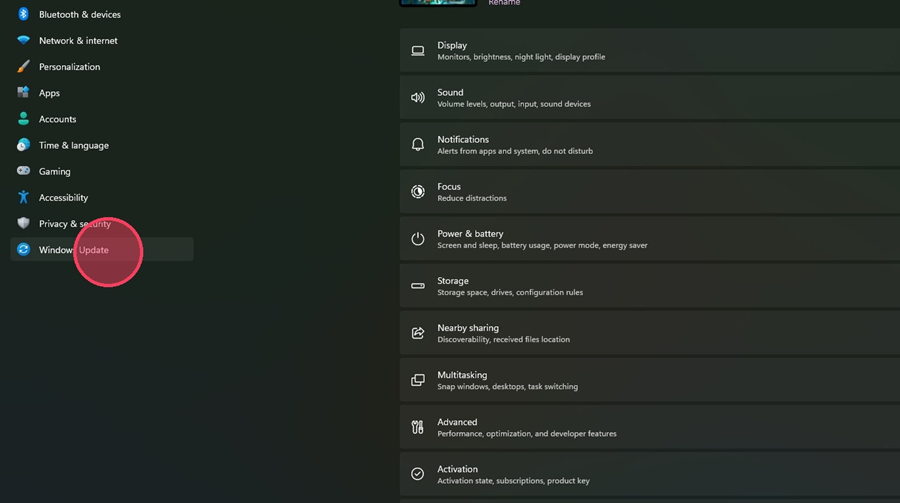Open Storage settings row
This screenshot has height=503, width=900.
click(650, 286)
